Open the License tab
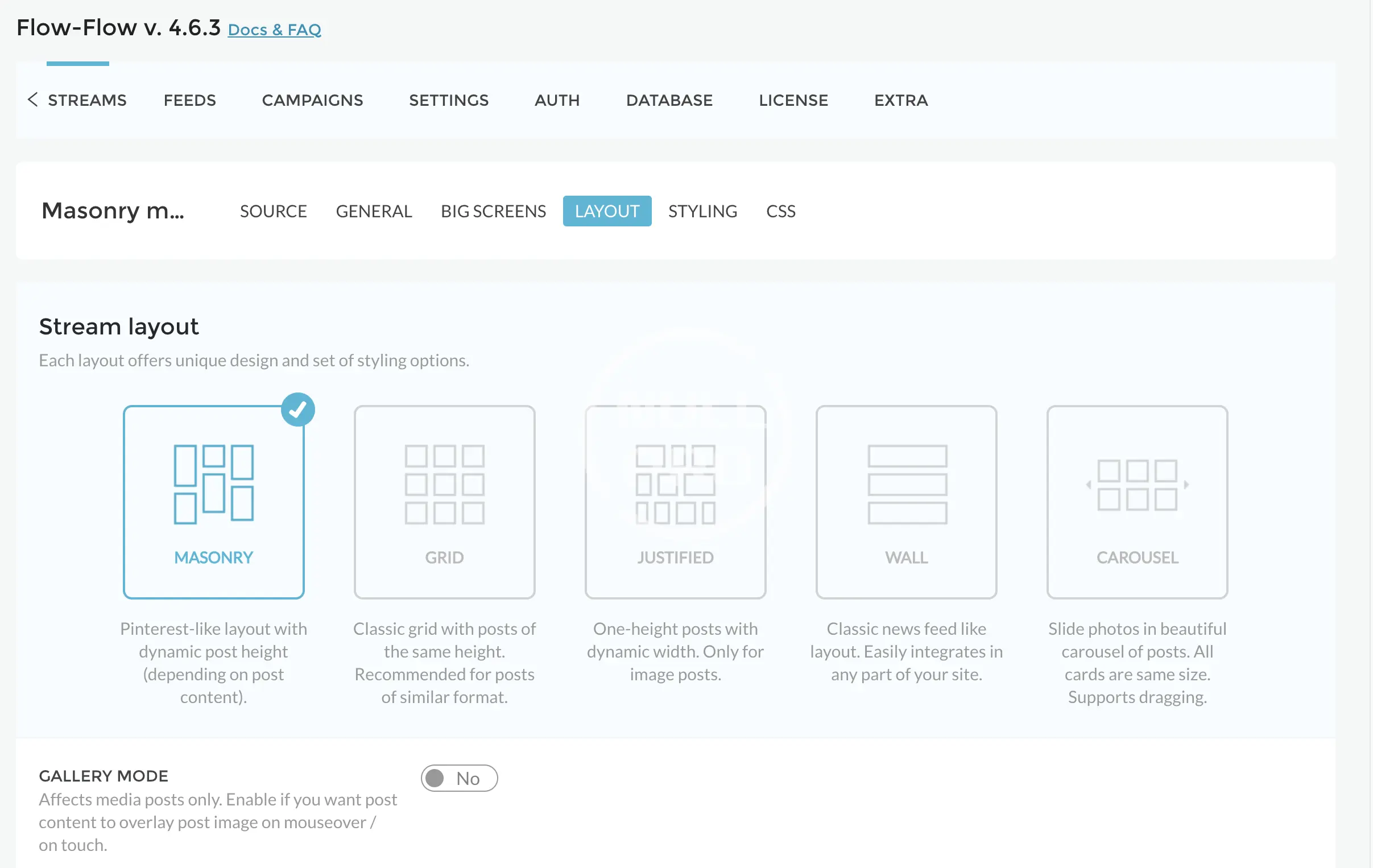 tap(793, 100)
